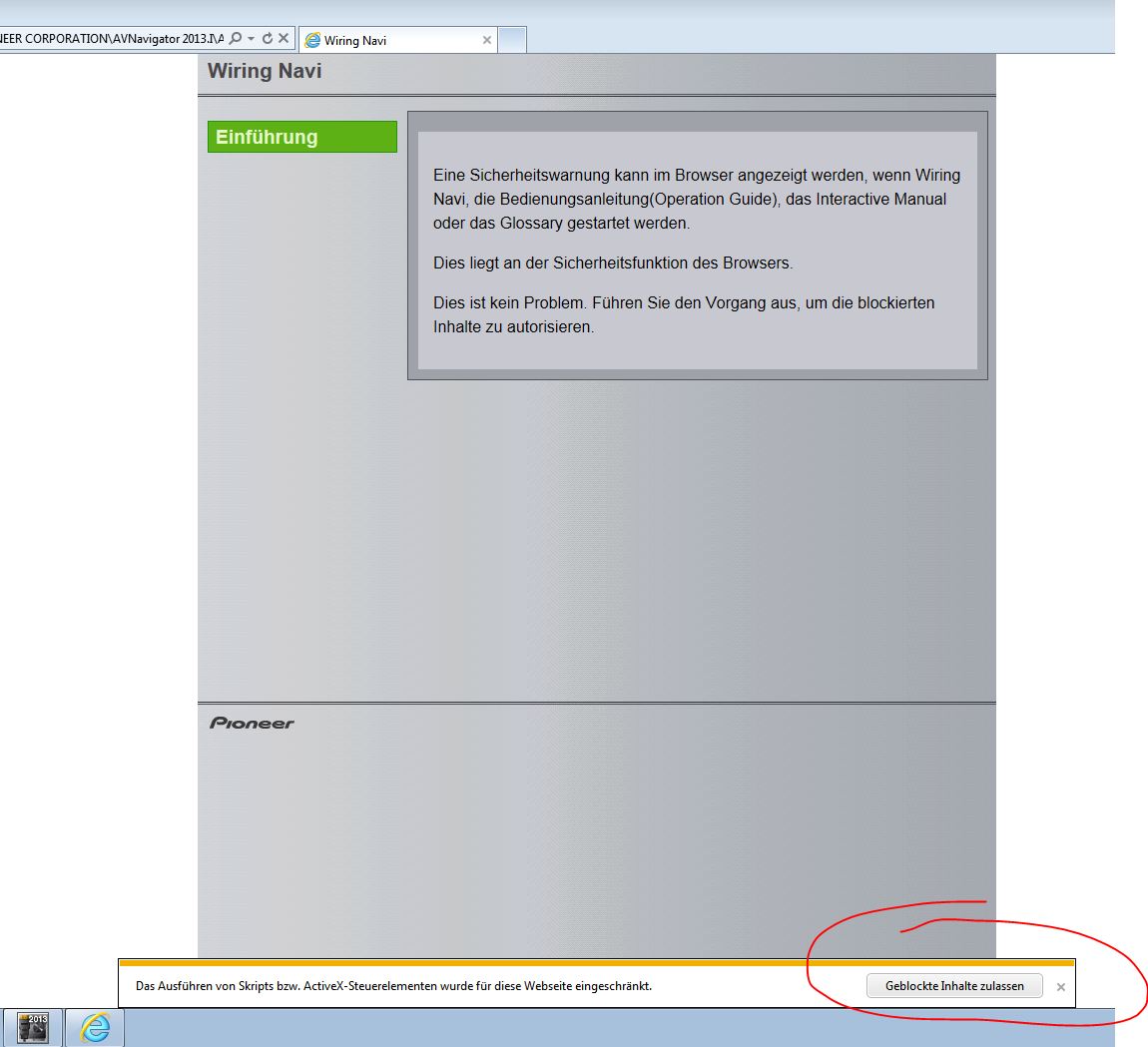Click the Pioneer logo in the footer
Image resolution: width=1148 pixels, height=1047 pixels.
(252, 723)
